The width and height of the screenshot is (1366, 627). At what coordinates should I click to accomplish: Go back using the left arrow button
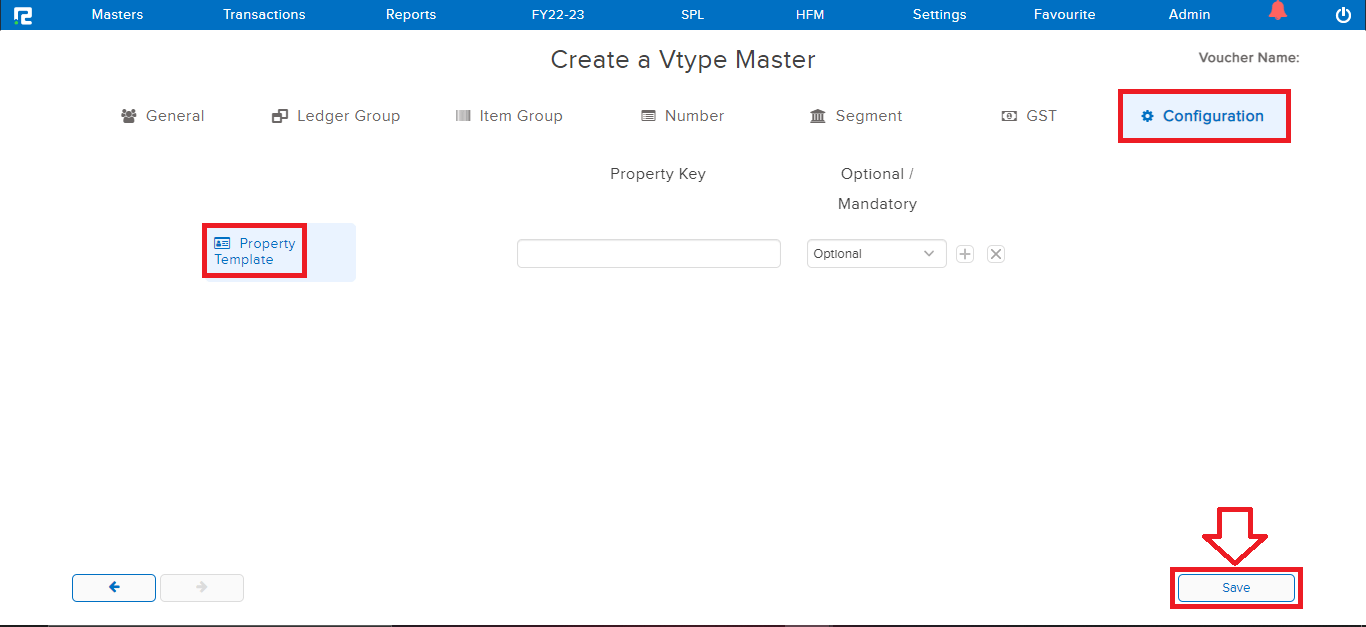(113, 588)
